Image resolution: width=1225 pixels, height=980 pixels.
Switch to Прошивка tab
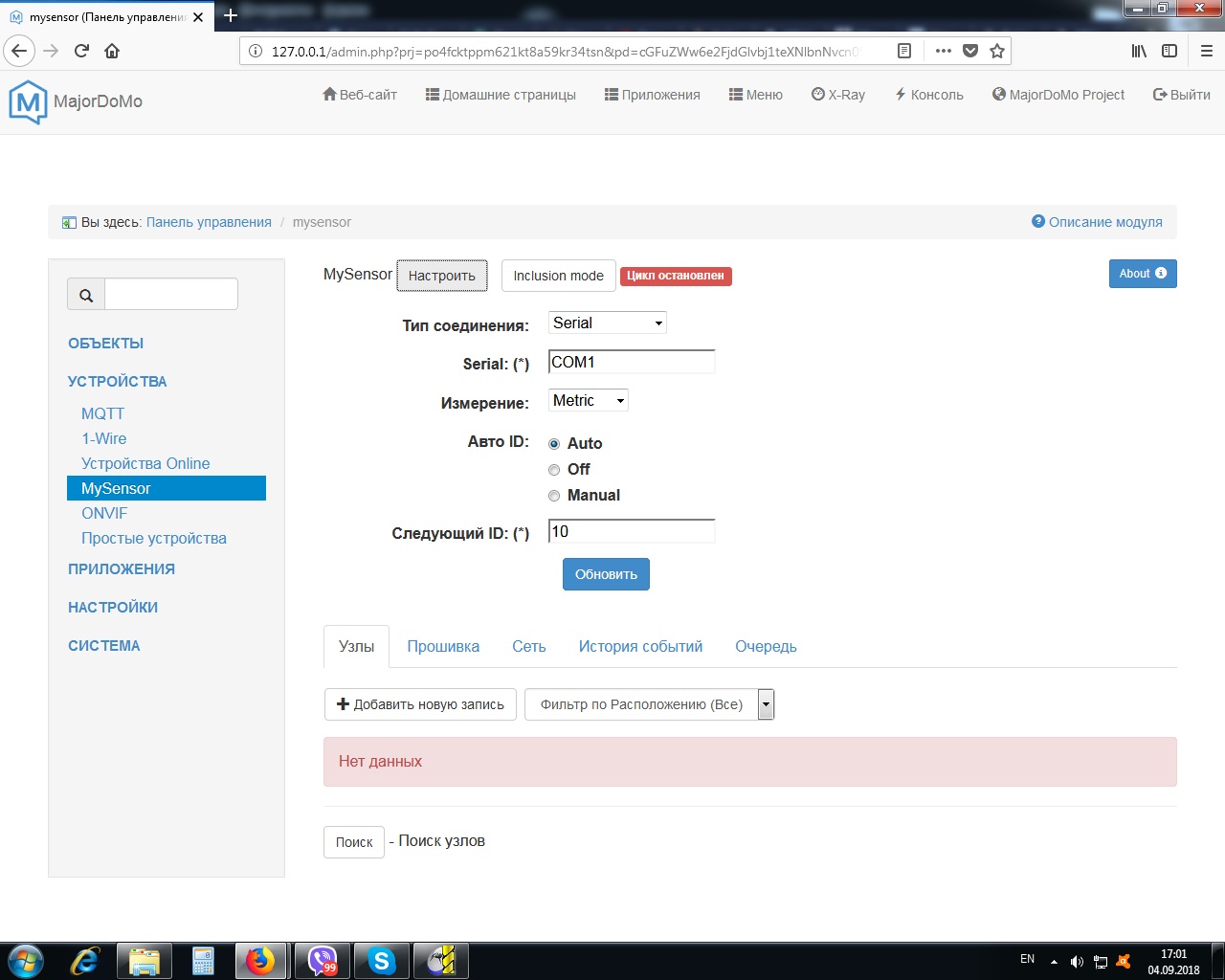point(443,647)
